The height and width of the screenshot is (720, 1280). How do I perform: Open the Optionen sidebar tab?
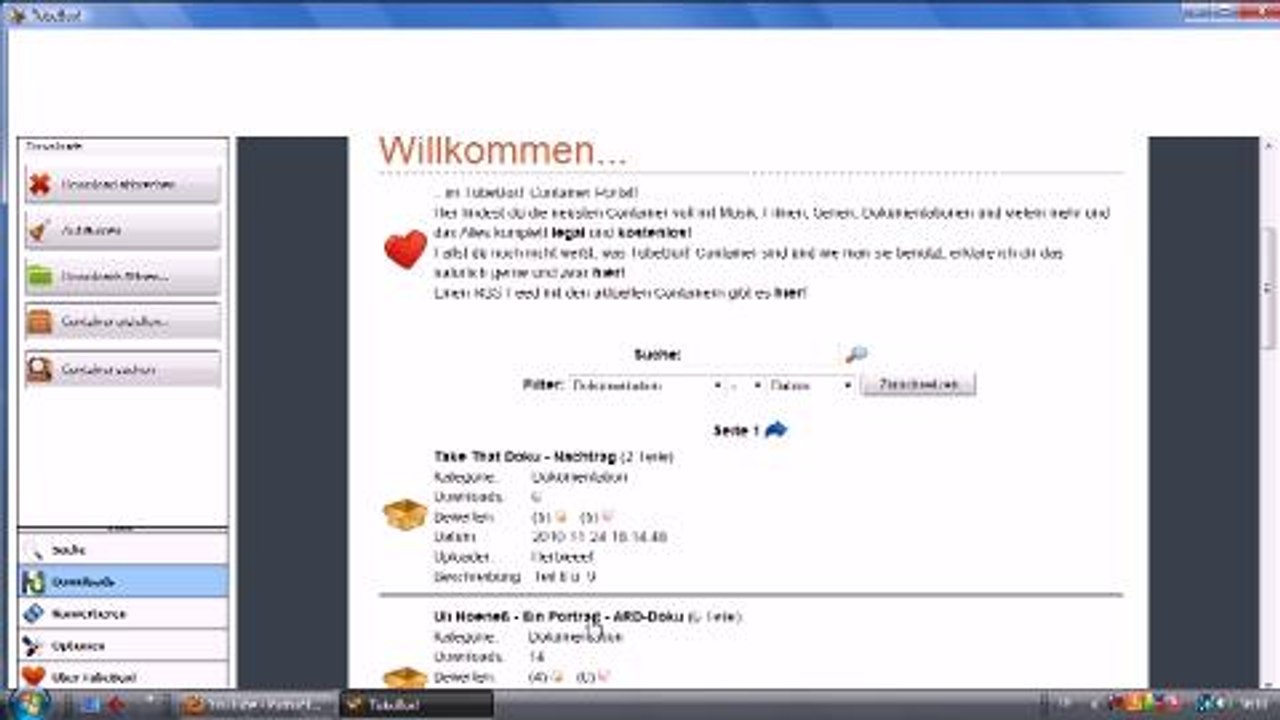(x=123, y=645)
